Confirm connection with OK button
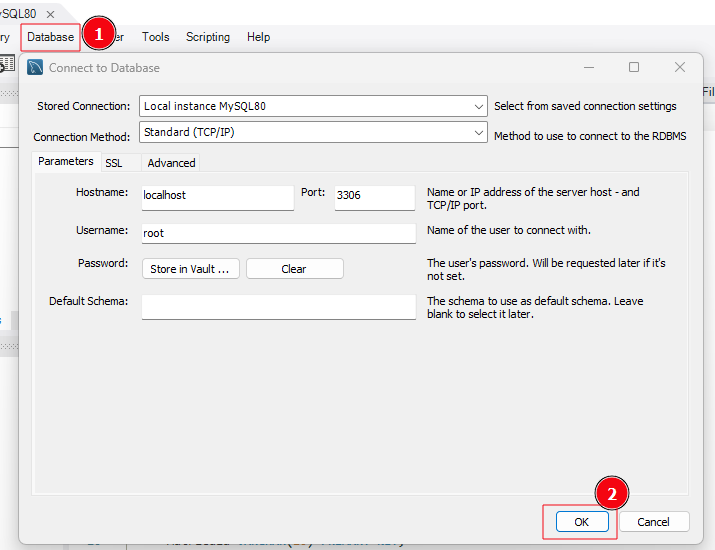 click(x=582, y=522)
